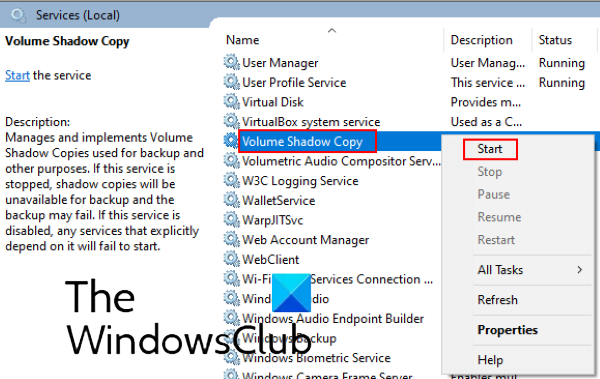
Task: Choose Refresh in the context menu
Action: coord(497,300)
